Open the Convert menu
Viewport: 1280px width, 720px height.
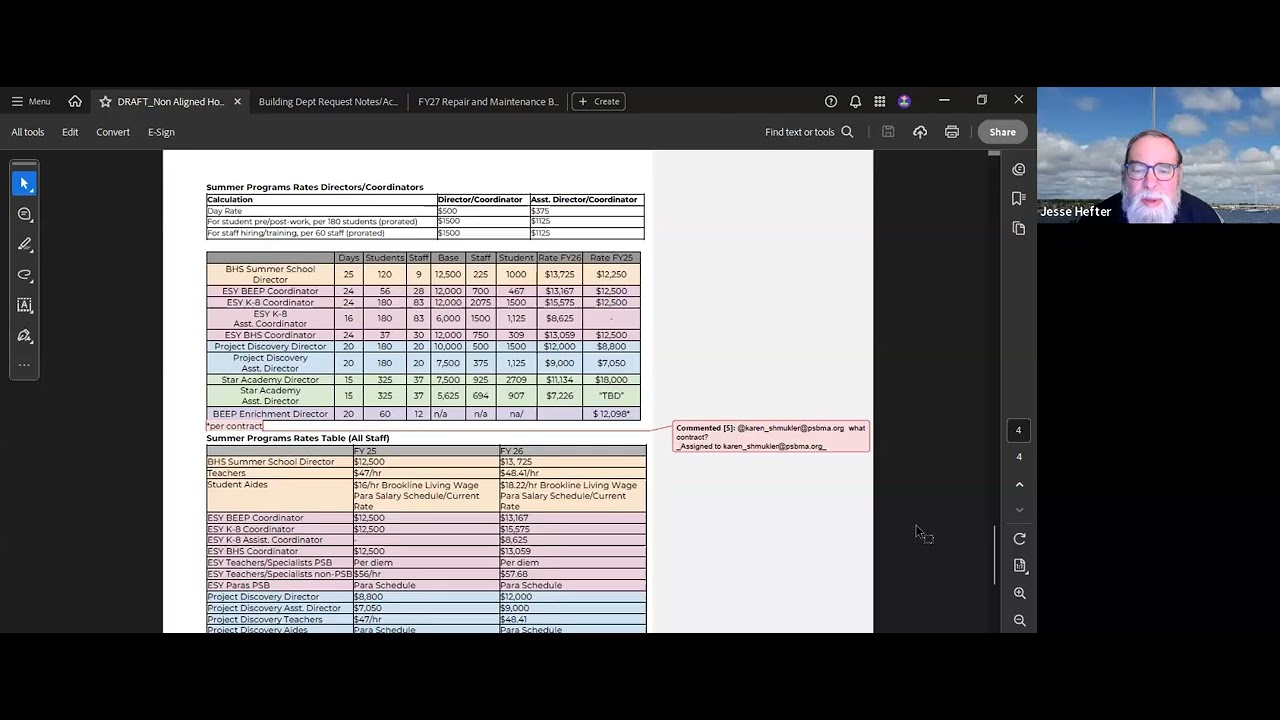pos(113,132)
